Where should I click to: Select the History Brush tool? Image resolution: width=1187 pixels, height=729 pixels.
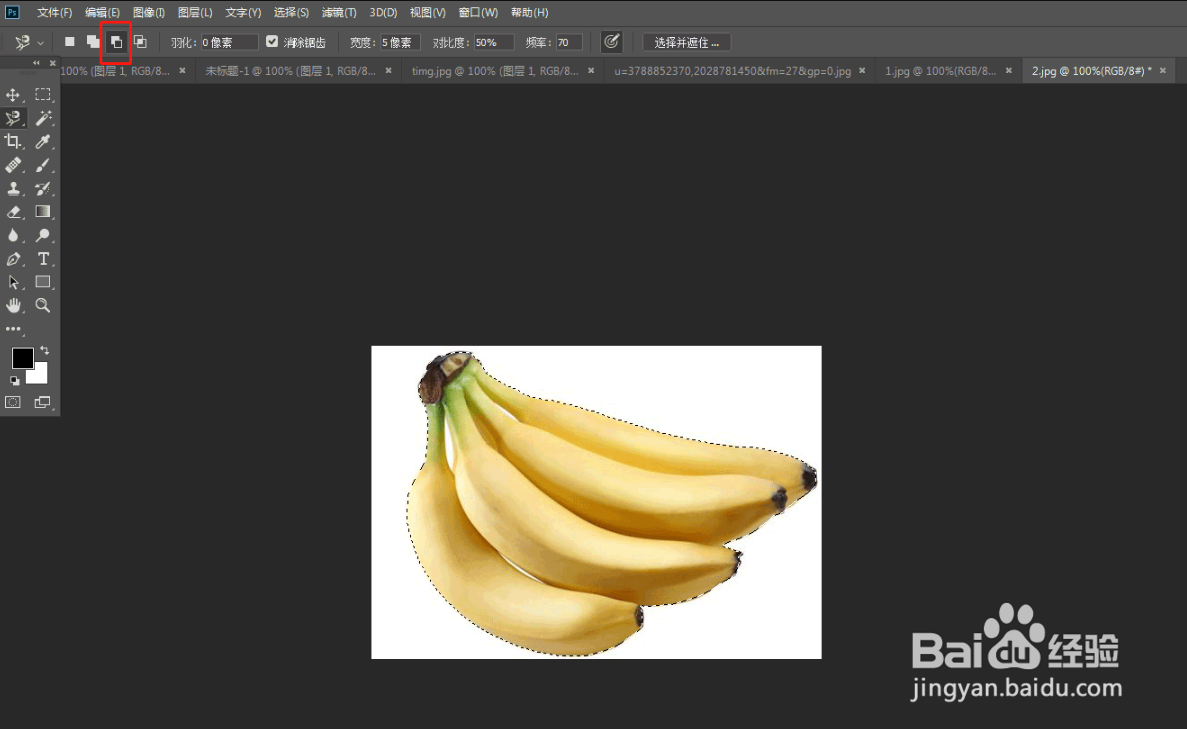tap(43, 188)
